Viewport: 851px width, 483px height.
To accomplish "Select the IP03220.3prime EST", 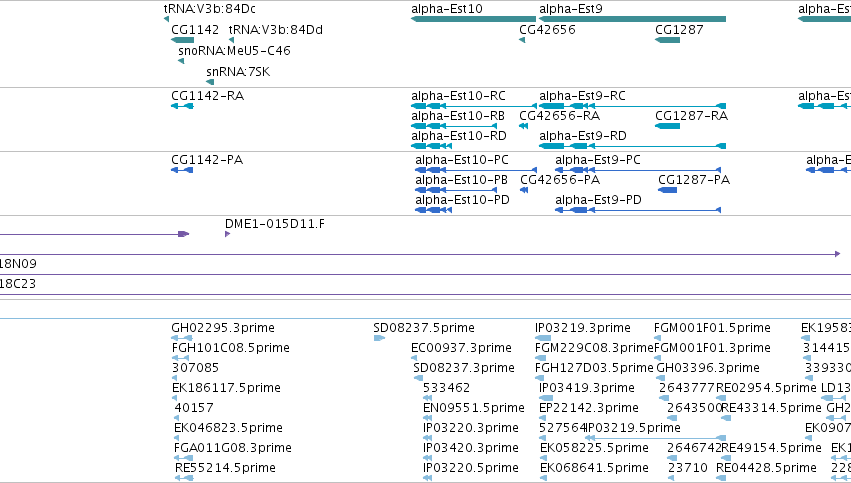I will click(x=471, y=428).
